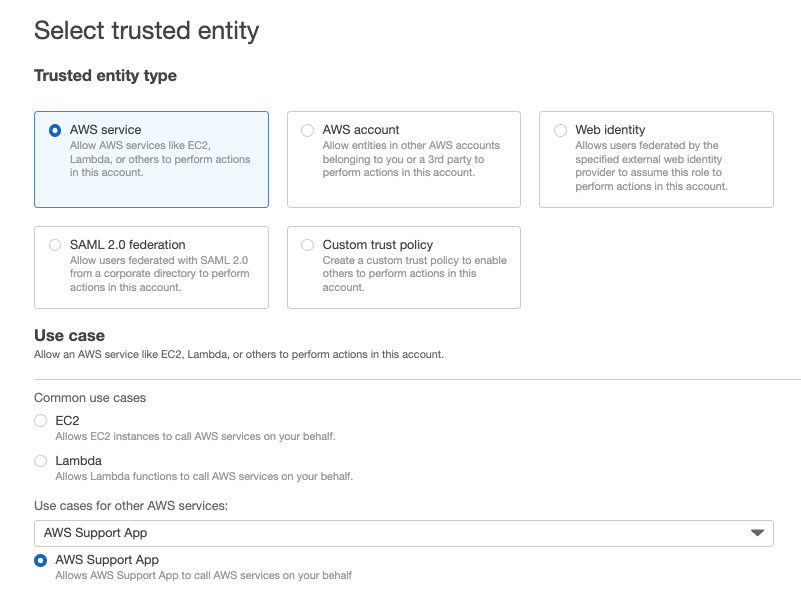The image size is (801, 610).
Task: Click the AWS account card description text
Action: (x=411, y=159)
